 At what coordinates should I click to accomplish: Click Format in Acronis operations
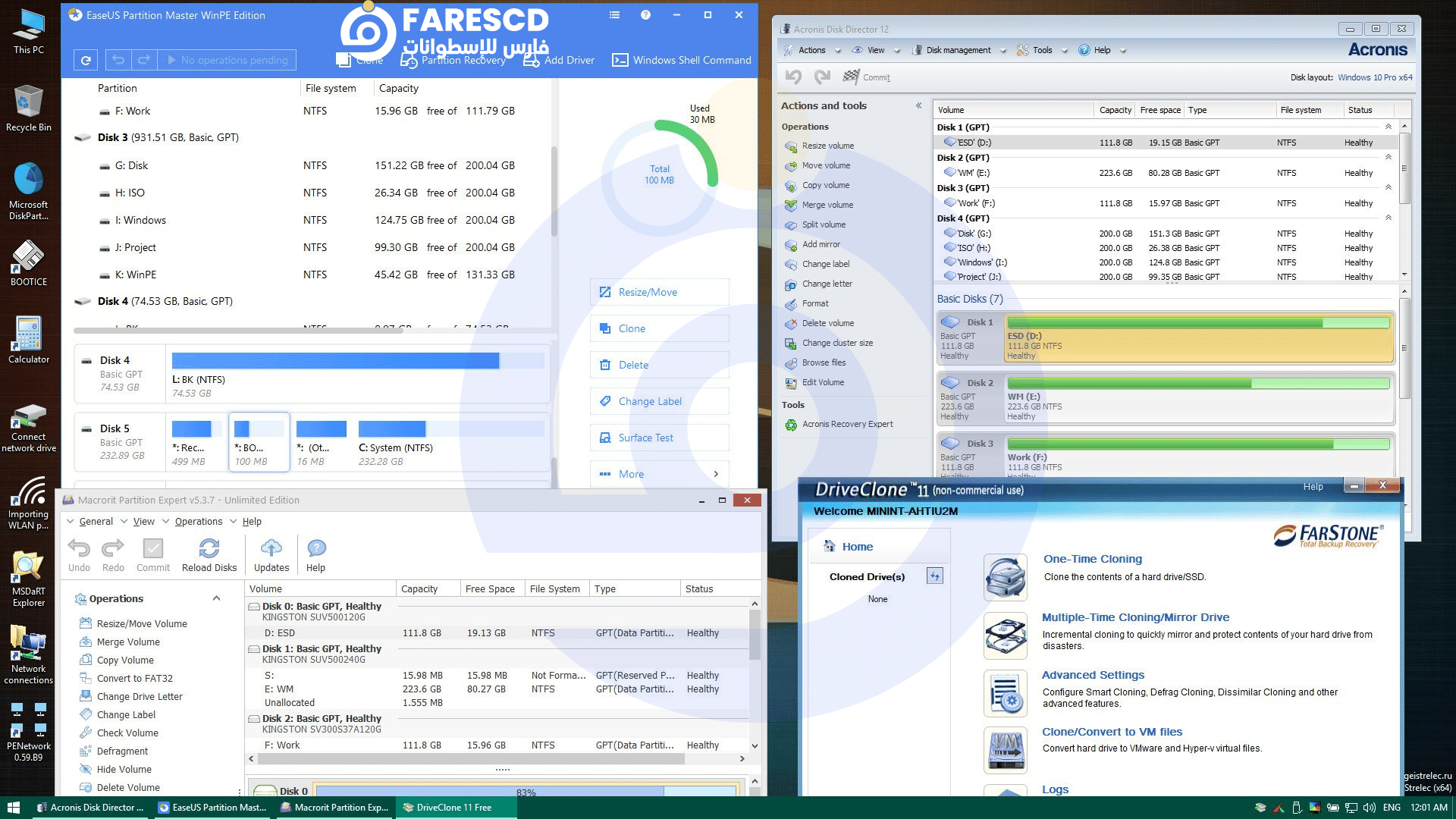[x=815, y=303]
